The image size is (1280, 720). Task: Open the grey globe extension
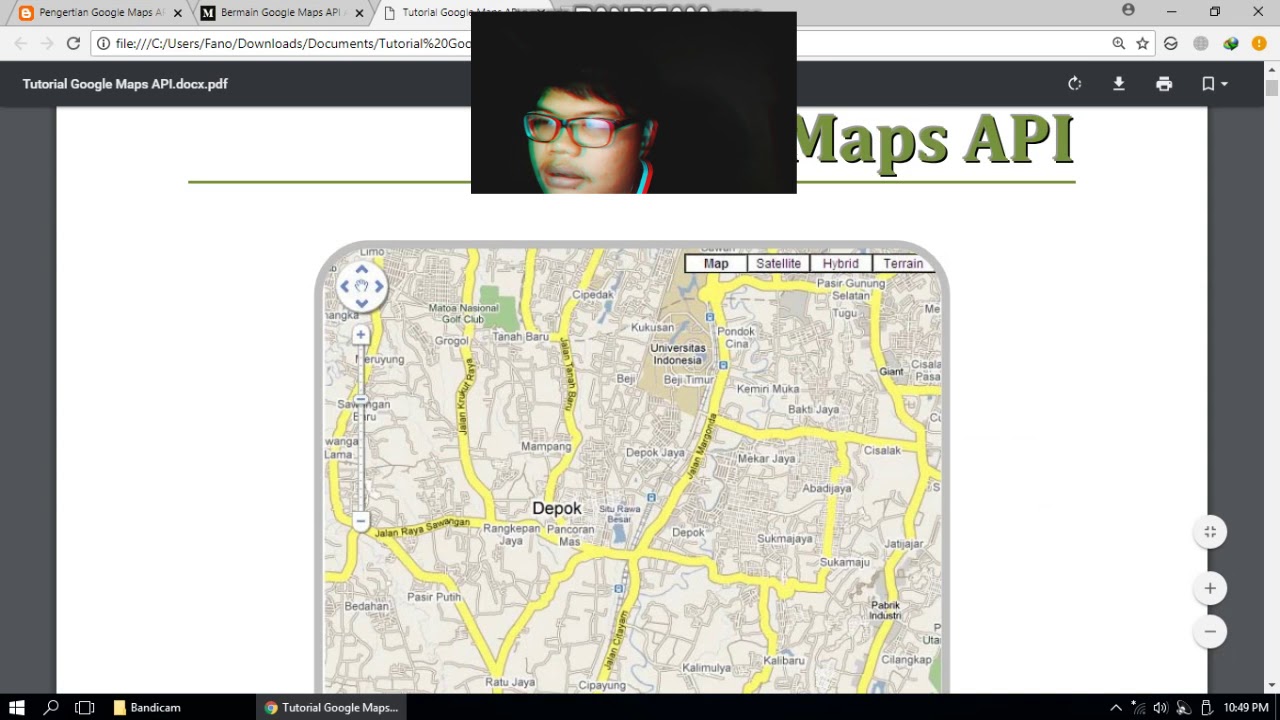tap(1201, 43)
